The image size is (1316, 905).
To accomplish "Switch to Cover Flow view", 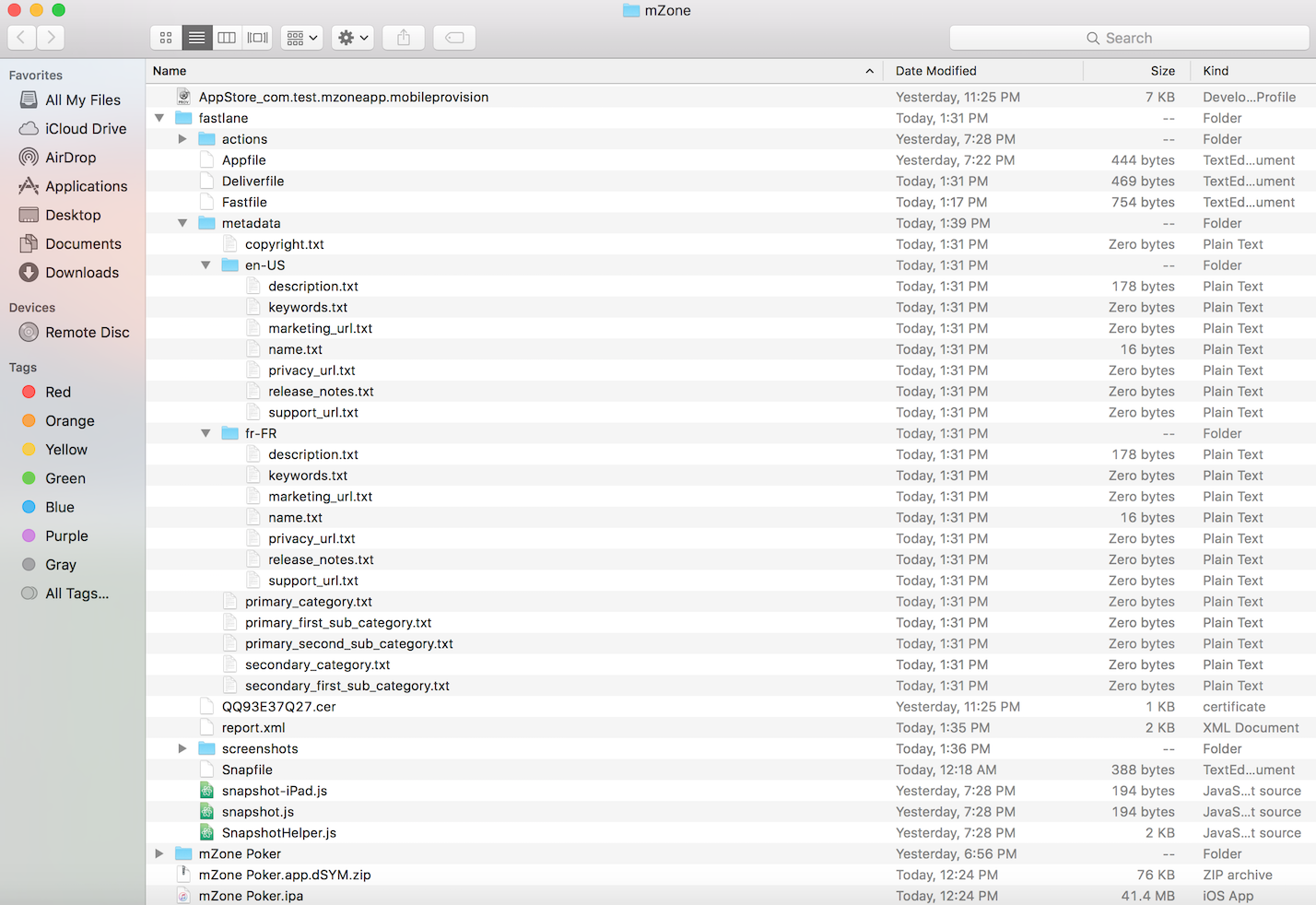I will 257,38.
